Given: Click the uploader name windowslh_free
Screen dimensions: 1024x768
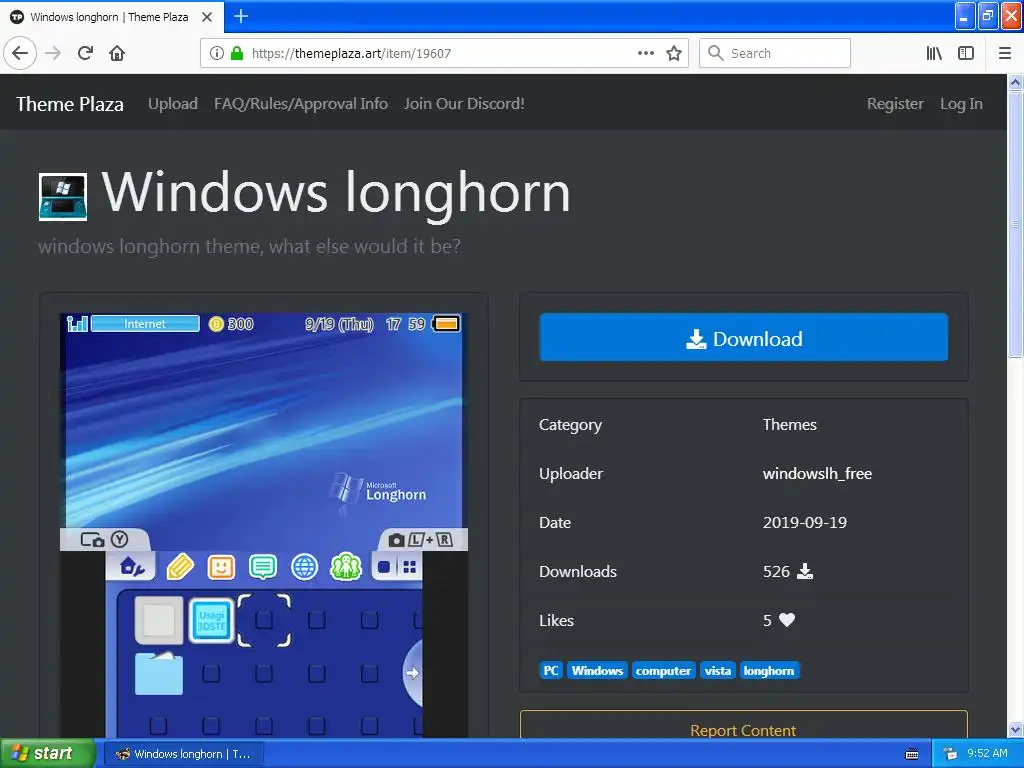Looking at the screenshot, I should point(817,473).
